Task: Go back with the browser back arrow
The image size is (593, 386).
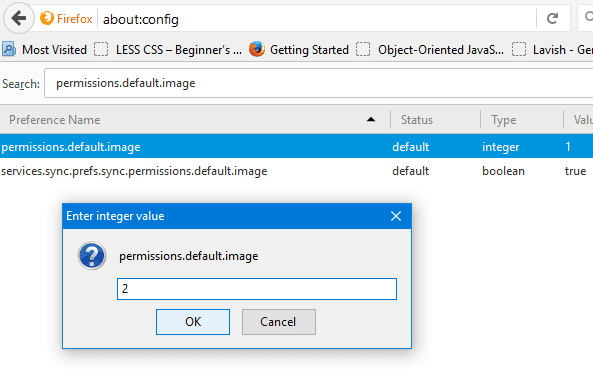Action: point(19,18)
